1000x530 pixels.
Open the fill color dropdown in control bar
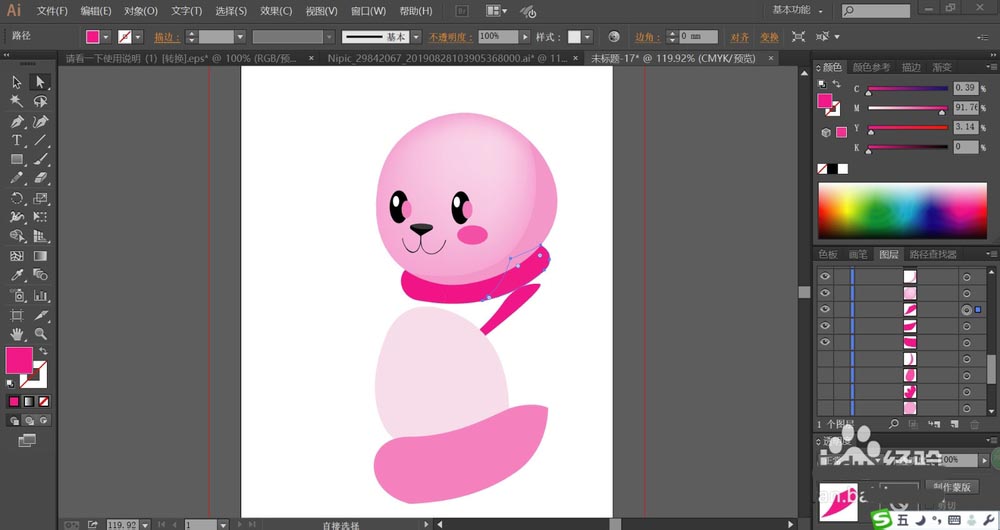pyautogui.click(x=108, y=36)
